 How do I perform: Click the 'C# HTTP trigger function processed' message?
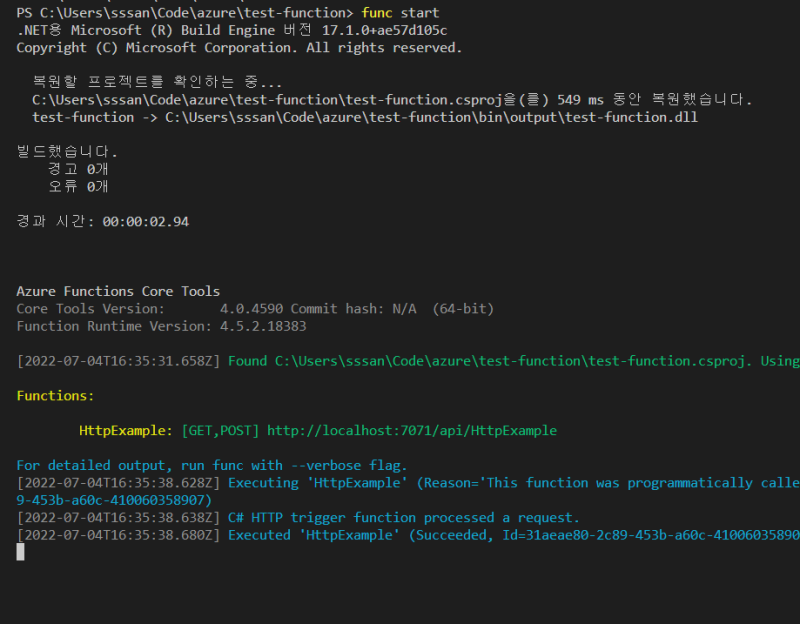(x=404, y=518)
